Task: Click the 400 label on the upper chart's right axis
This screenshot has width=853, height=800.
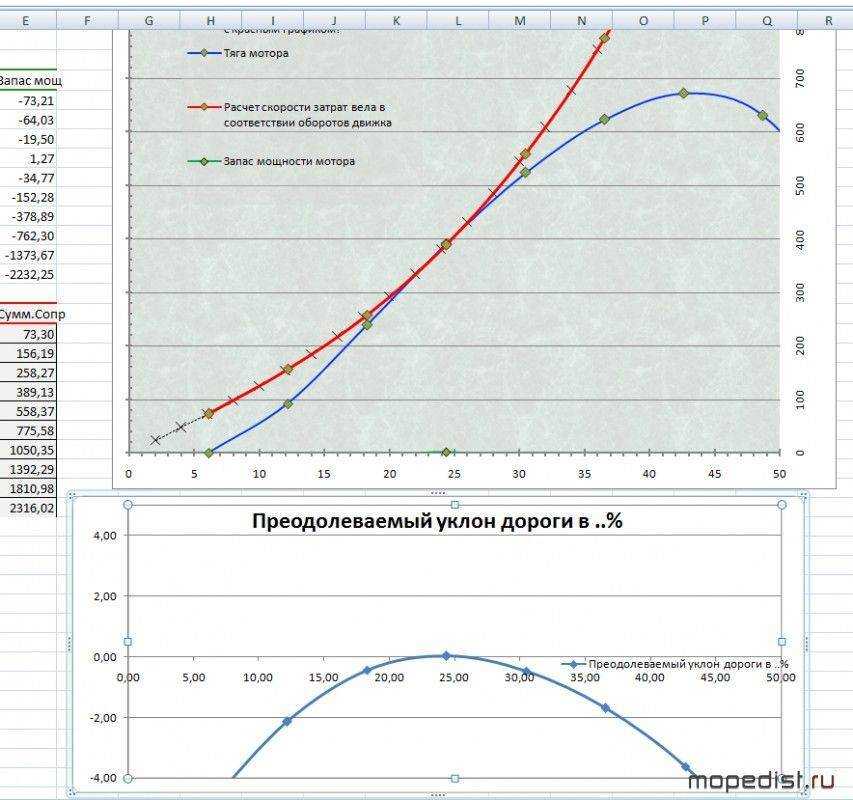Action: pos(800,239)
